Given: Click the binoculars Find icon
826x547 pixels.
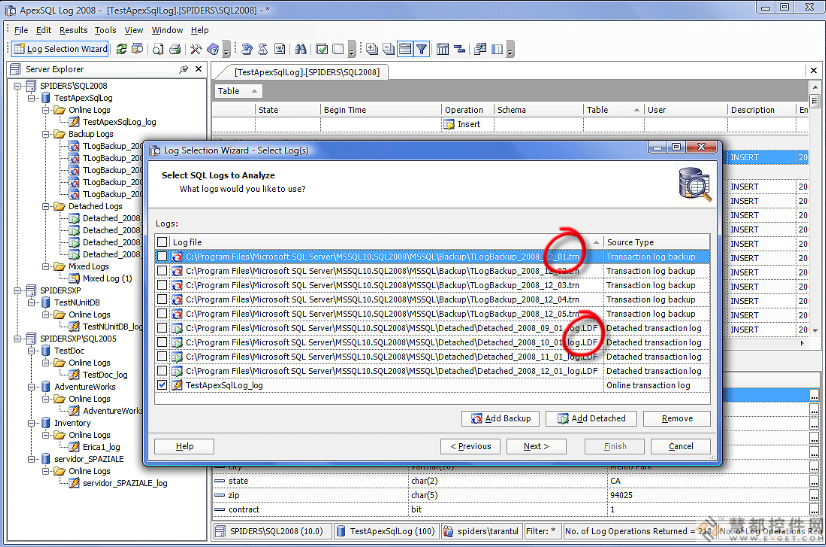Looking at the screenshot, I should [301, 49].
